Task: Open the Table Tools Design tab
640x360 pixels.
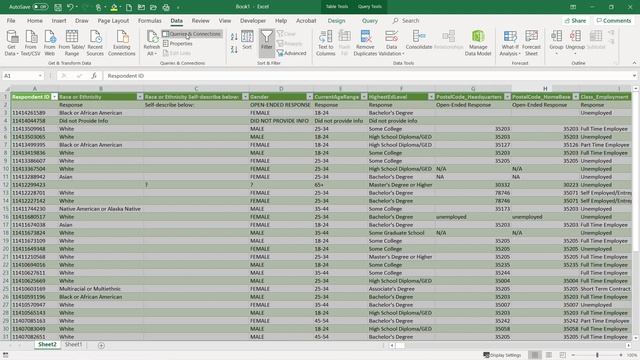Action: pyautogui.click(x=336, y=20)
